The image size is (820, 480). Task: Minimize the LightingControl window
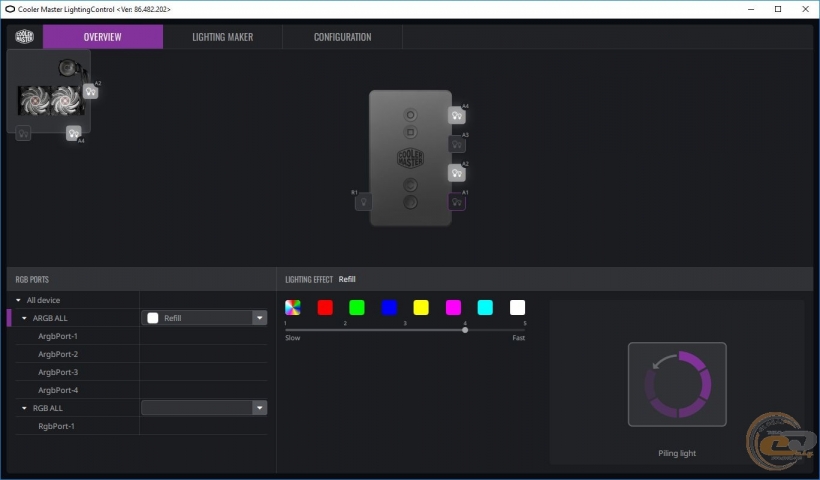click(751, 9)
